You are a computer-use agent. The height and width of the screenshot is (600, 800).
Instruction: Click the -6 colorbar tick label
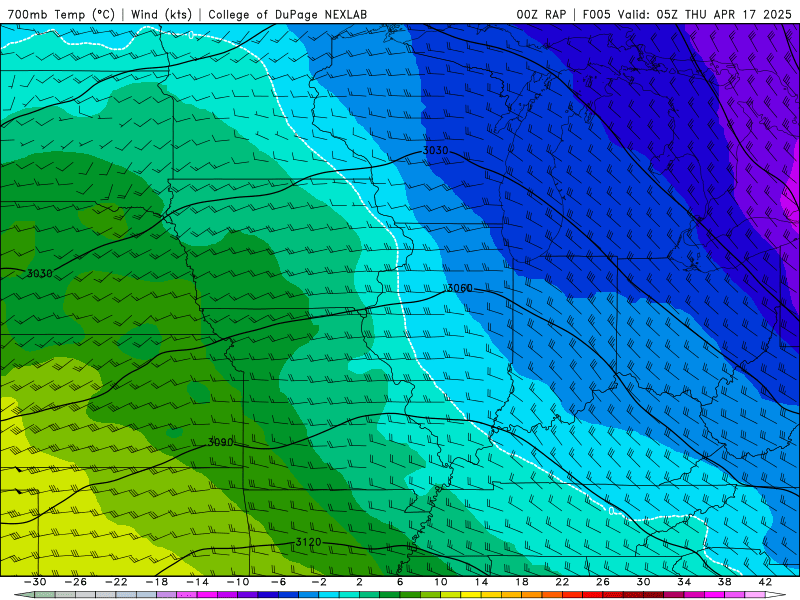tap(279, 582)
